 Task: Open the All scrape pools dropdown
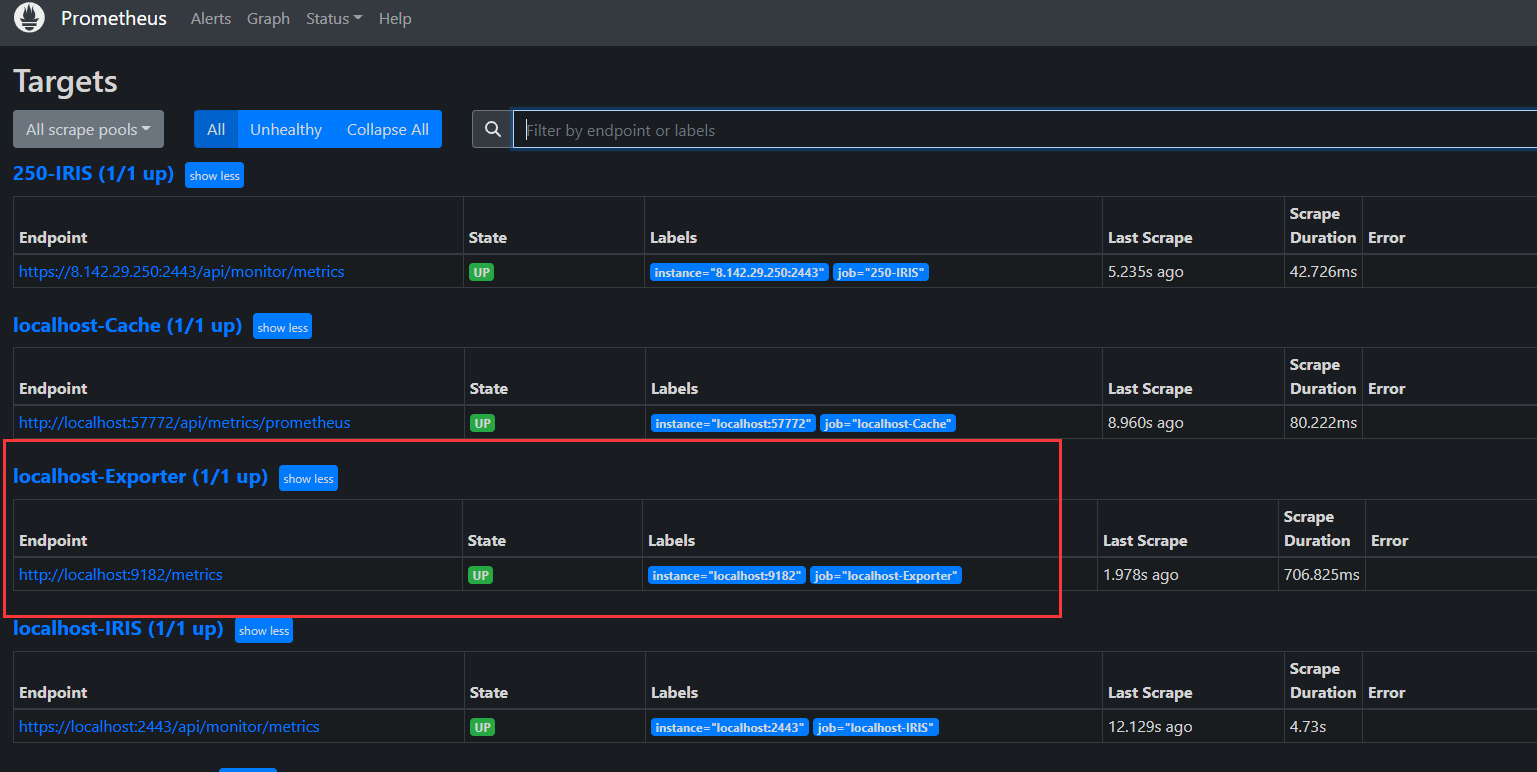[88, 129]
